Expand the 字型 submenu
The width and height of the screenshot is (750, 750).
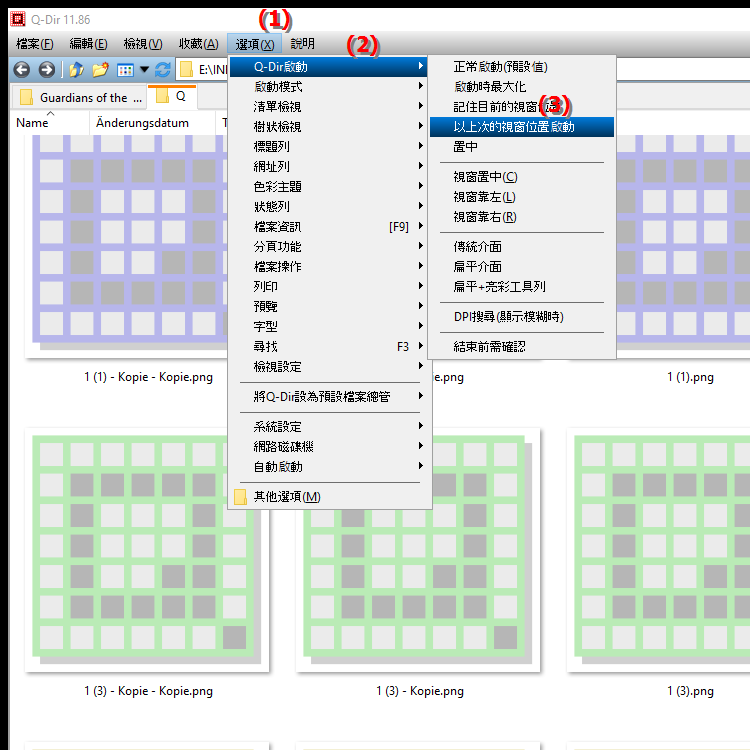tap(329, 327)
